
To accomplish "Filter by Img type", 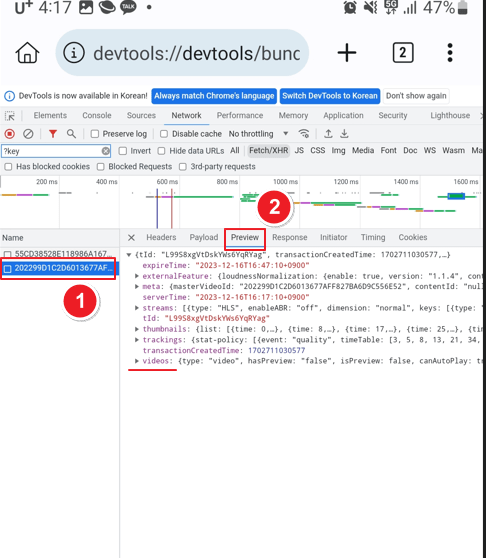I will click(x=338, y=151).
